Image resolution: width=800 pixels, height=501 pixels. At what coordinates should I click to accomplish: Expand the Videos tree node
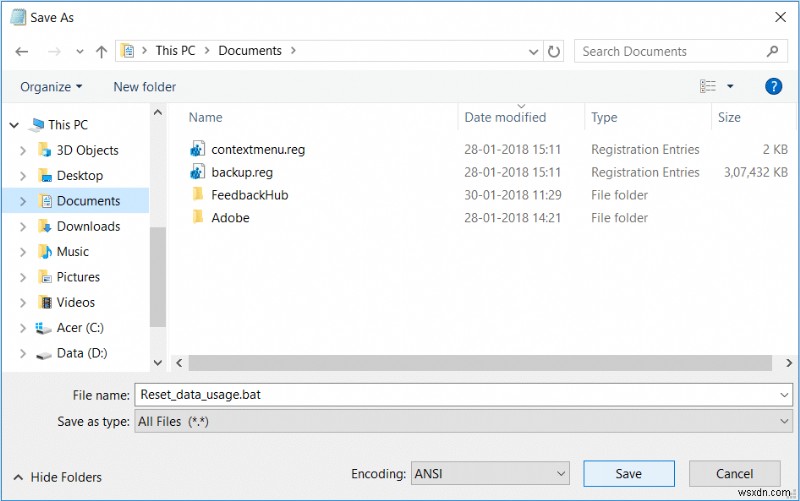click(x=23, y=303)
